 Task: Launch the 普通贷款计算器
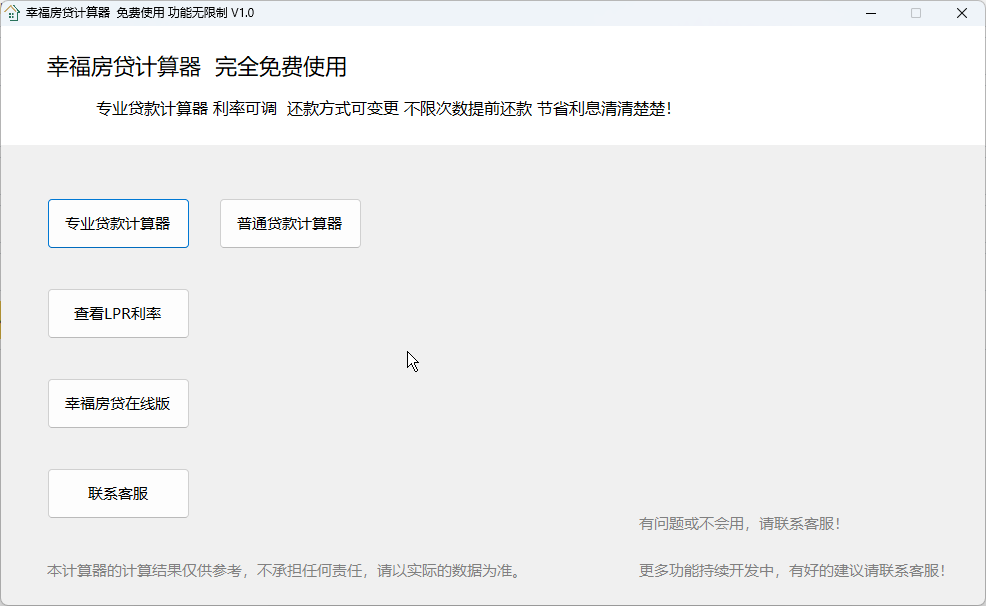290,224
